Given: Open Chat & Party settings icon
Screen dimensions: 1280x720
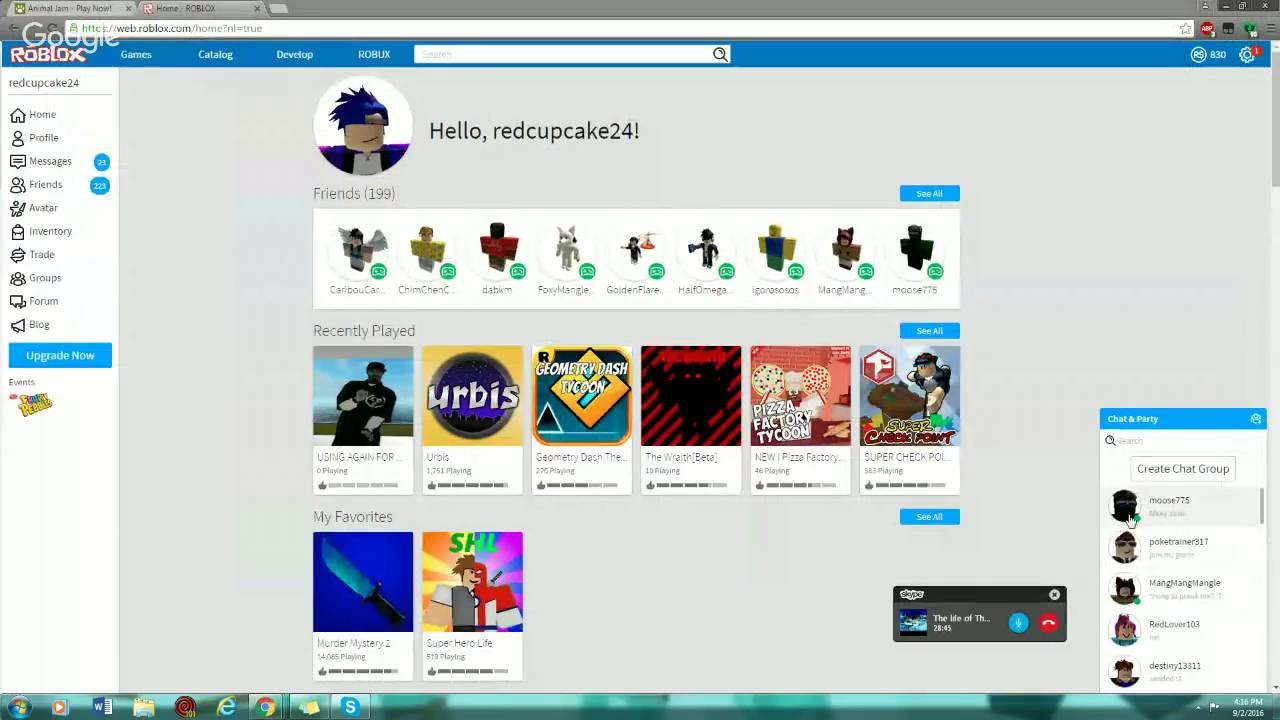Looking at the screenshot, I should tap(1256, 419).
